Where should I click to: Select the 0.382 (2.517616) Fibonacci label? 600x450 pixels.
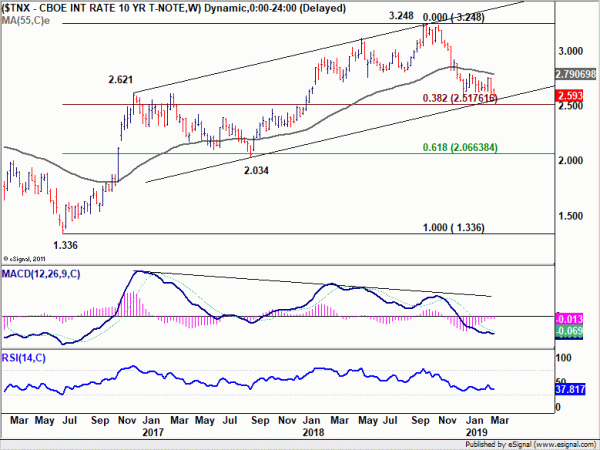click(x=460, y=98)
